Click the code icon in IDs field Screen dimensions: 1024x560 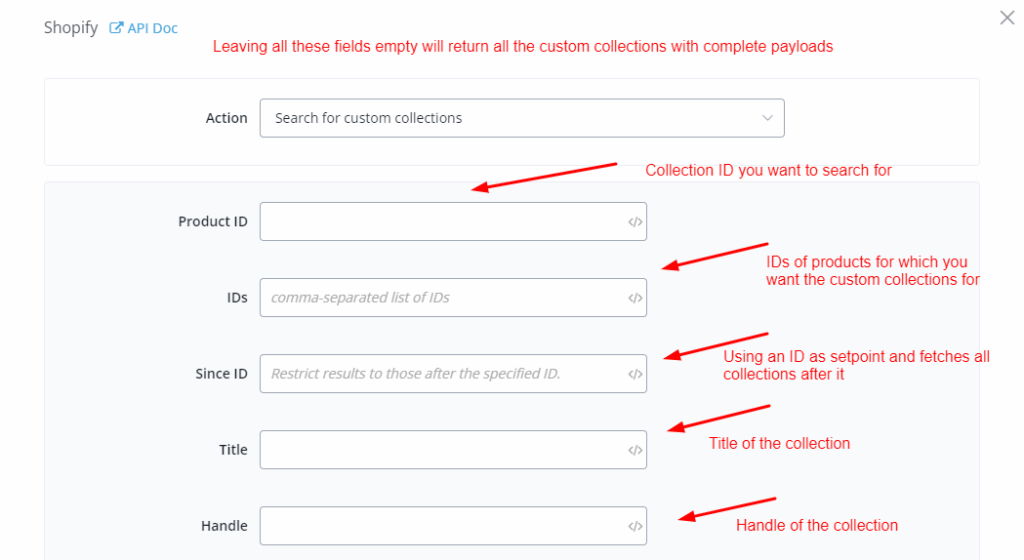(x=635, y=298)
